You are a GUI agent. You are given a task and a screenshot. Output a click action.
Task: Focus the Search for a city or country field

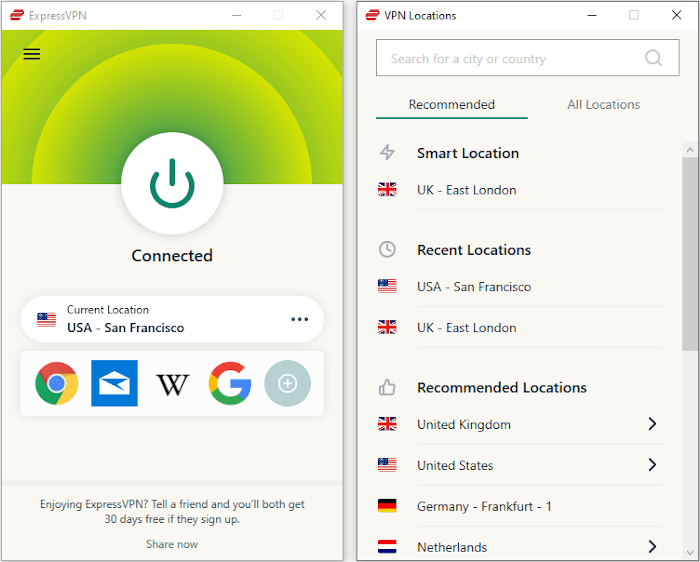click(x=528, y=58)
